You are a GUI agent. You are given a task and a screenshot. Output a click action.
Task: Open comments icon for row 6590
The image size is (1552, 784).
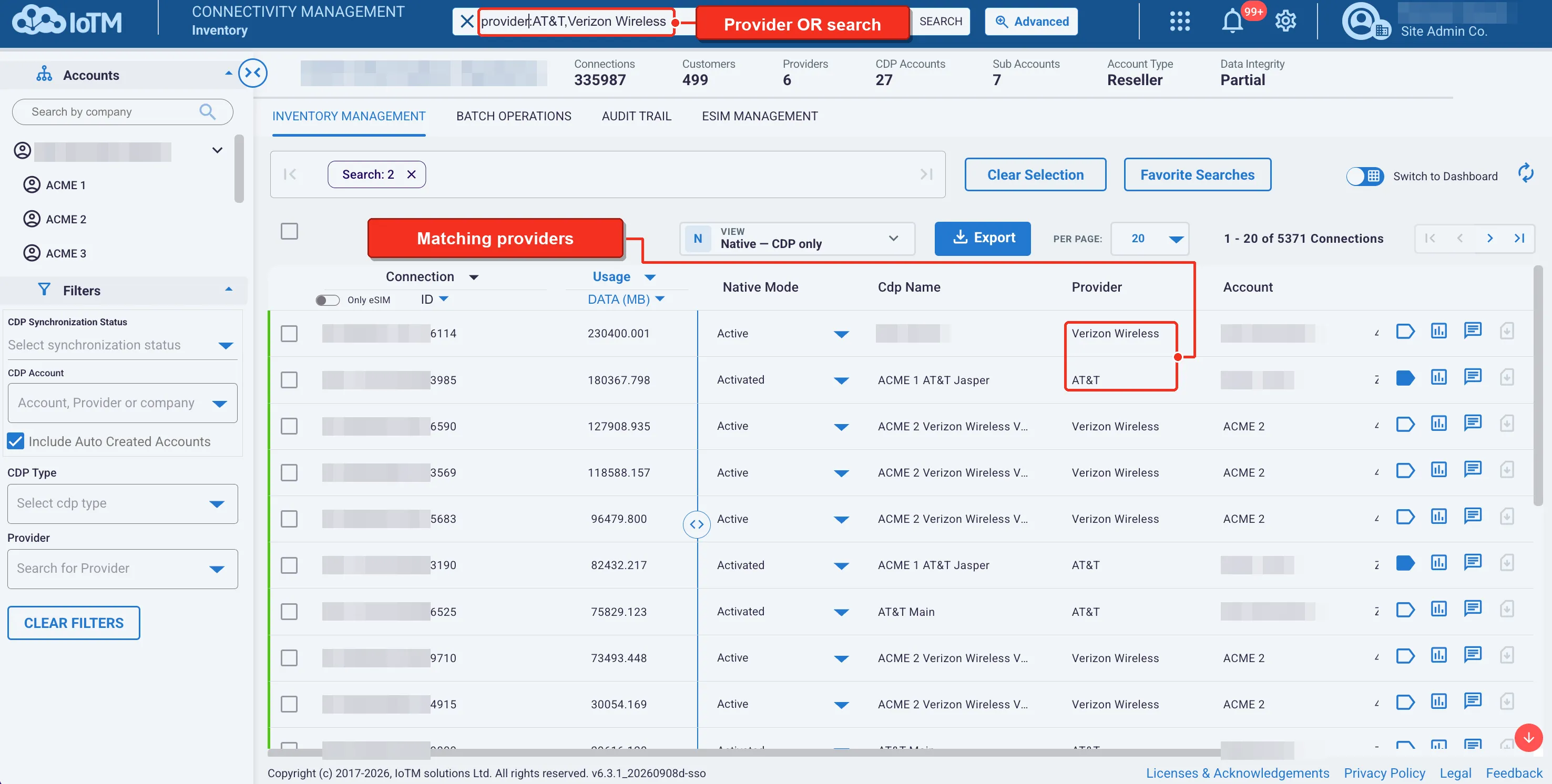click(1473, 424)
